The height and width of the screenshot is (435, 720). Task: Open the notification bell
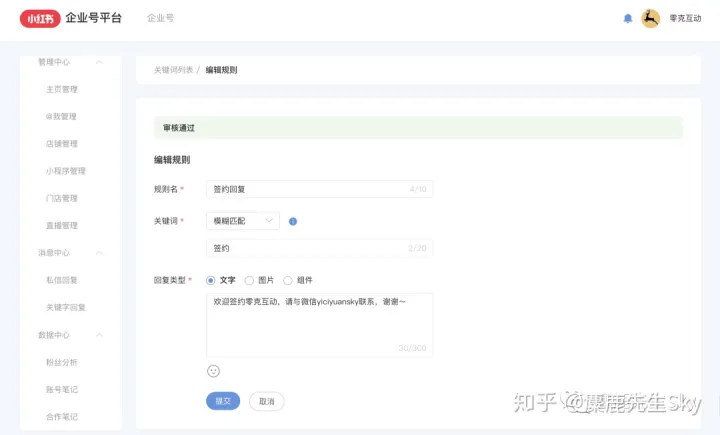point(628,18)
